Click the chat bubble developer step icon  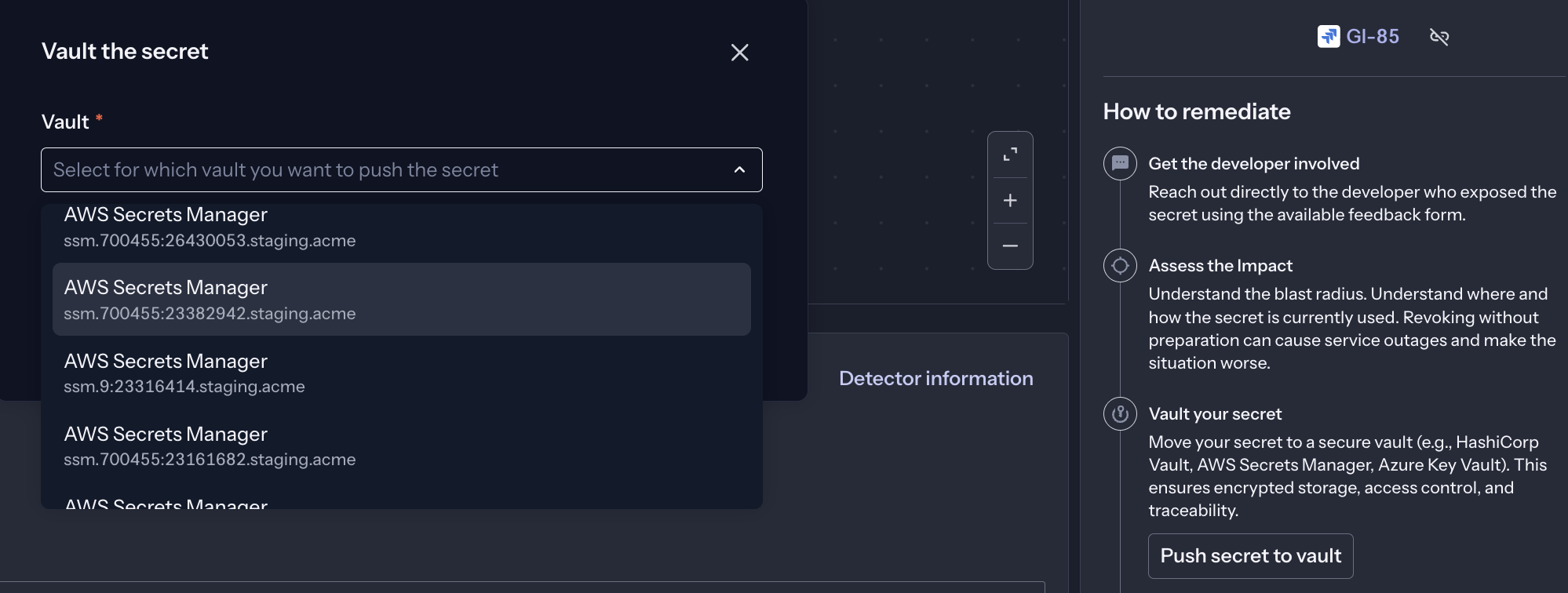(1120, 164)
